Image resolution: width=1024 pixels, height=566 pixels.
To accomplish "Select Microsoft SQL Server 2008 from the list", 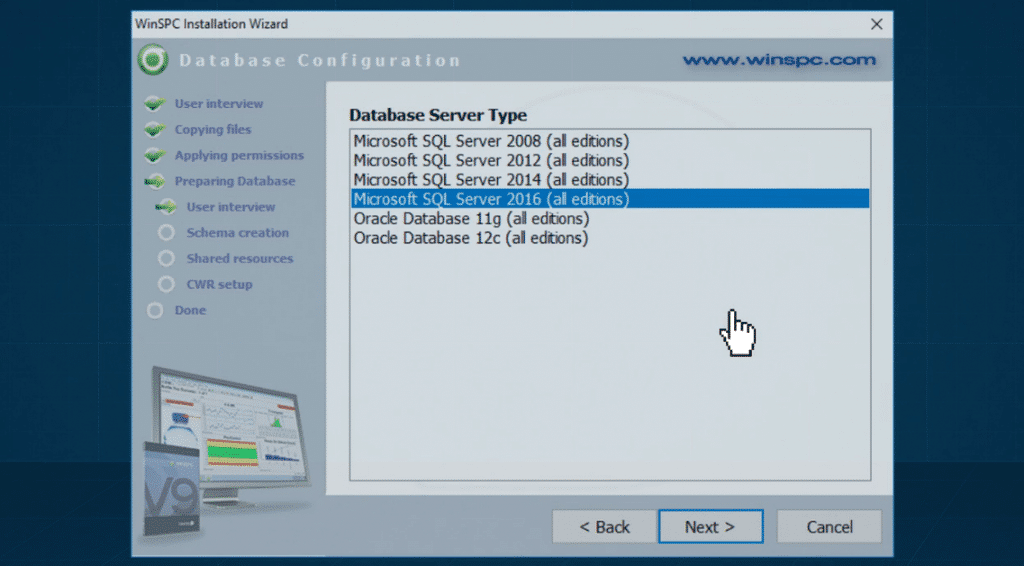I will click(x=491, y=141).
